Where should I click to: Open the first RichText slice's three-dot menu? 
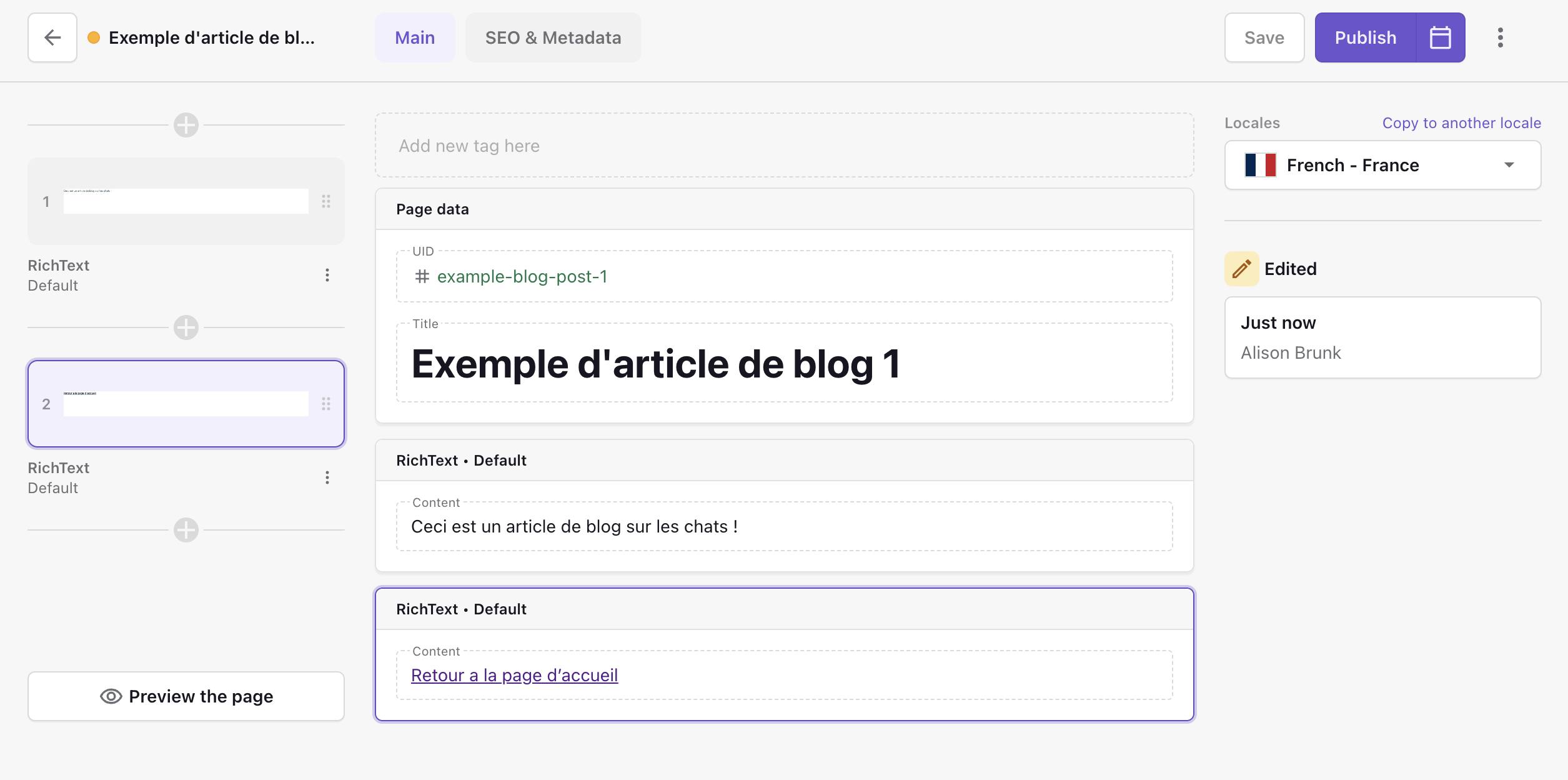[327, 275]
